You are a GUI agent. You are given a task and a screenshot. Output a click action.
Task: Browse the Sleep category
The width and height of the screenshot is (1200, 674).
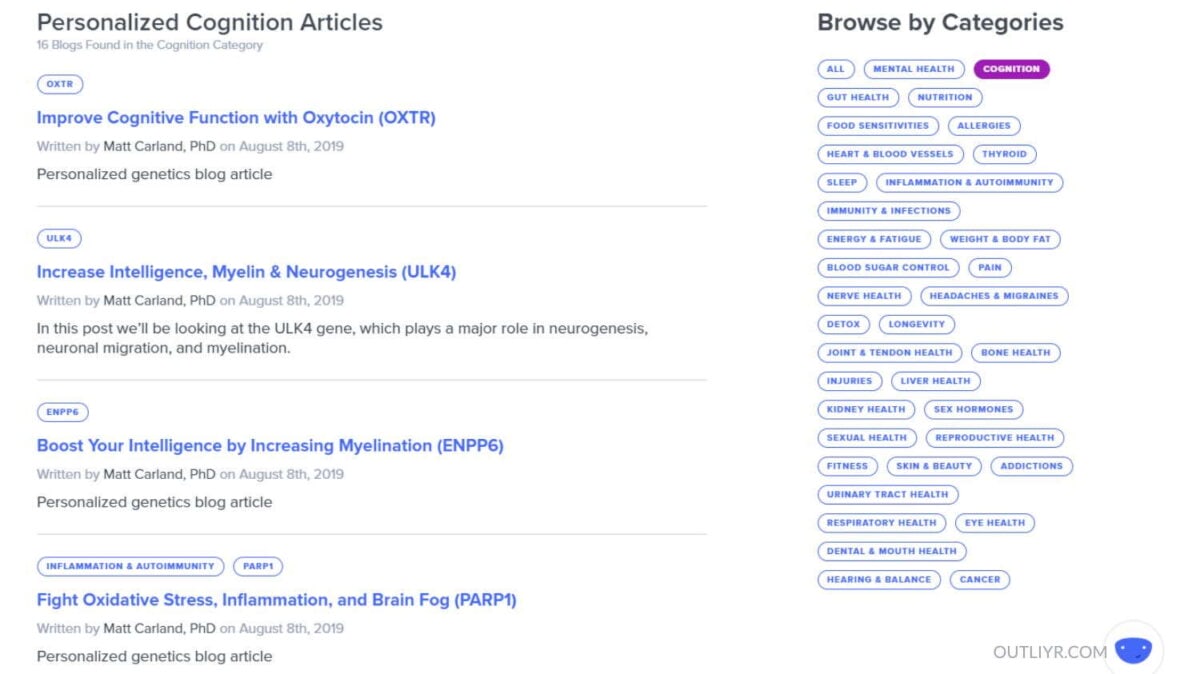(841, 182)
